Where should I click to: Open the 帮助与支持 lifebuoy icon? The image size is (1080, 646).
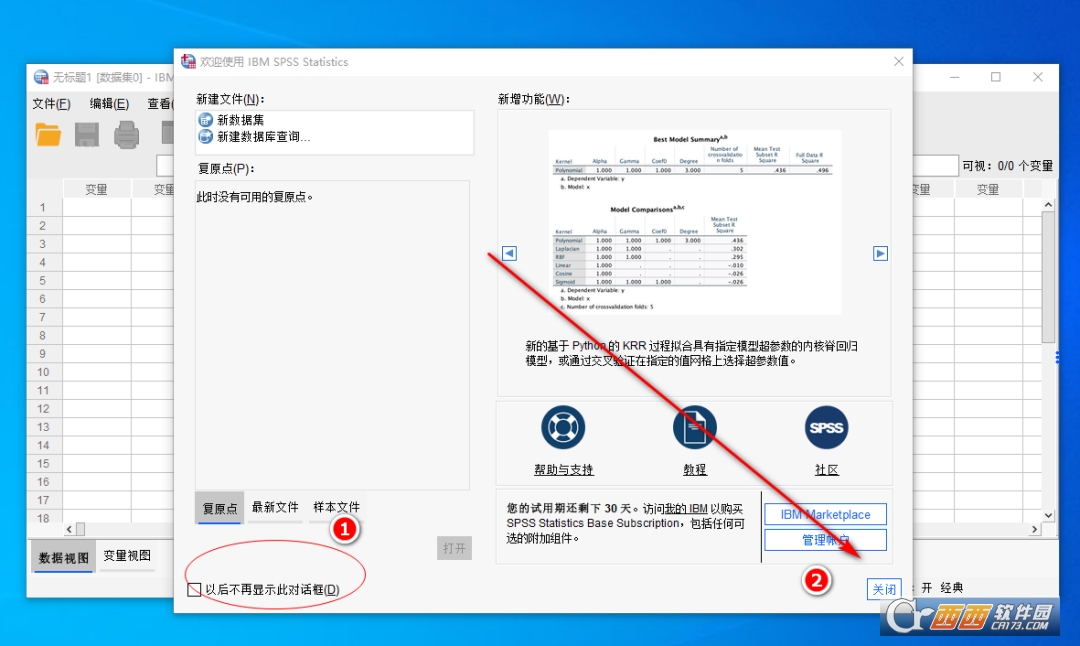pos(563,427)
